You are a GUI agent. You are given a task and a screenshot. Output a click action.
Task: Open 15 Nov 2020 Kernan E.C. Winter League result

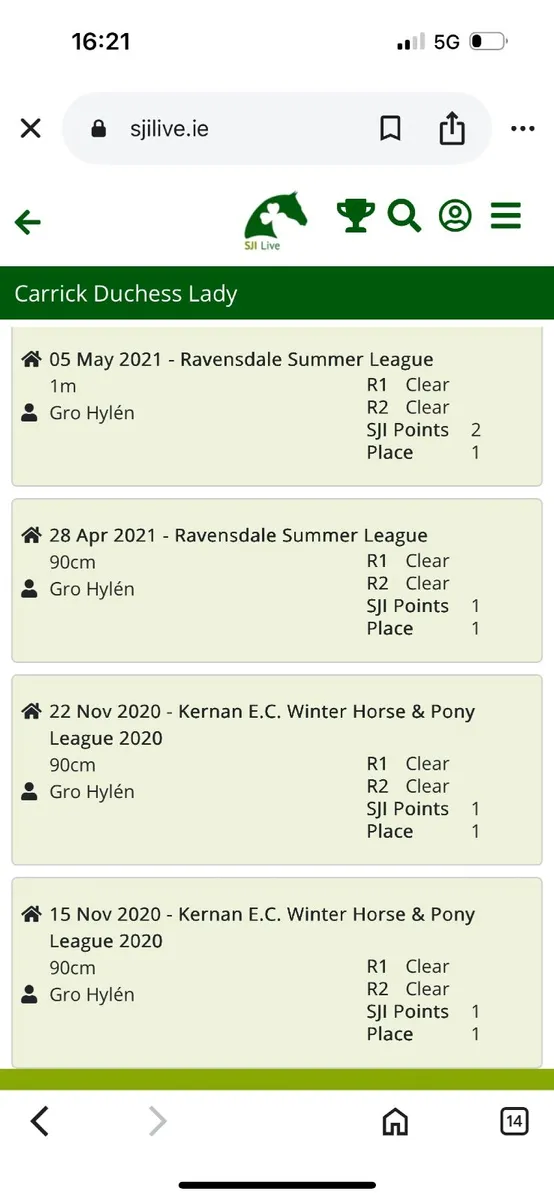[x=277, y=973]
